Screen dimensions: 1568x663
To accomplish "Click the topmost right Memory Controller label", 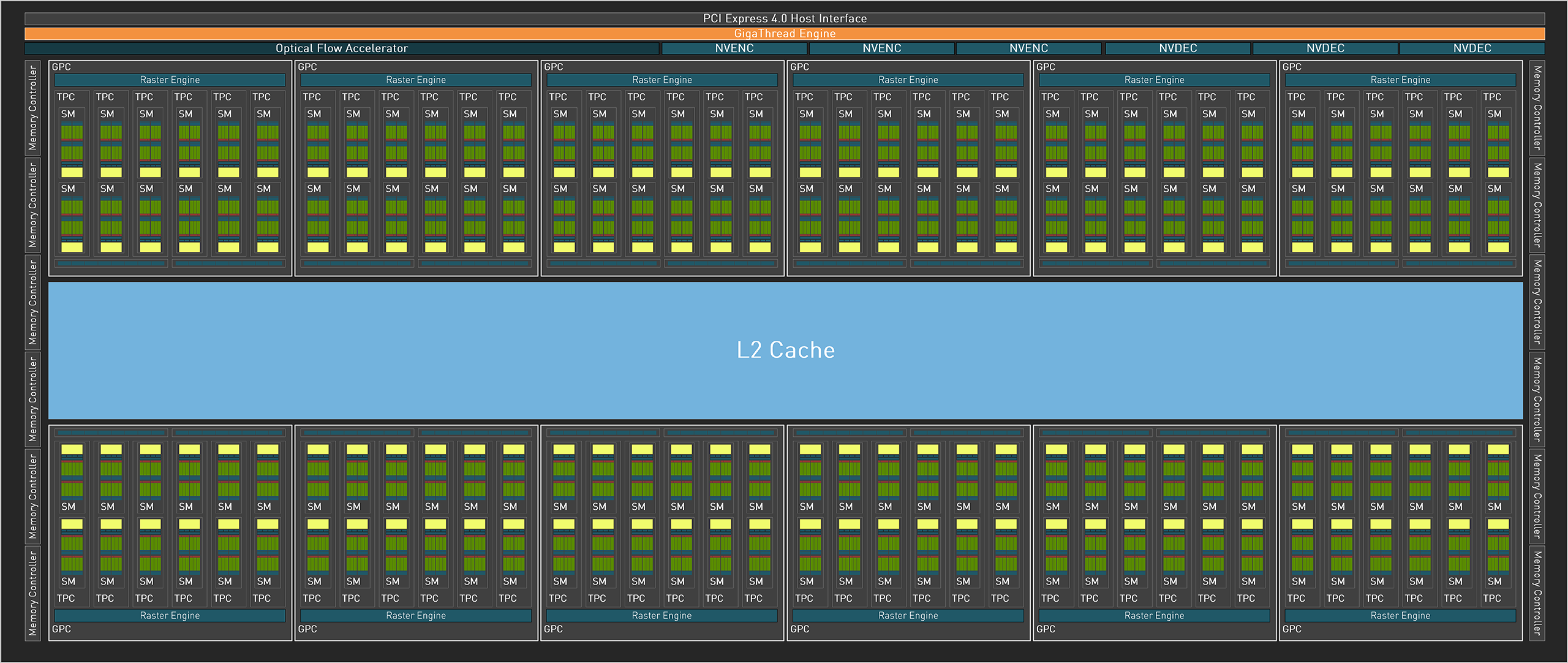I will coord(1537,108).
